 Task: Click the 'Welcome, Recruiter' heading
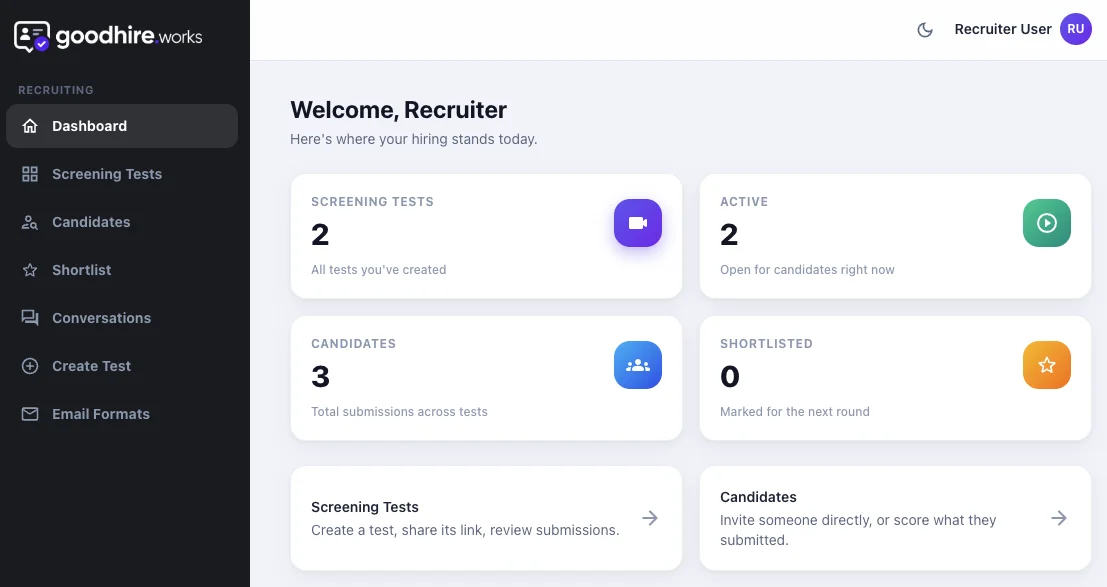click(398, 110)
